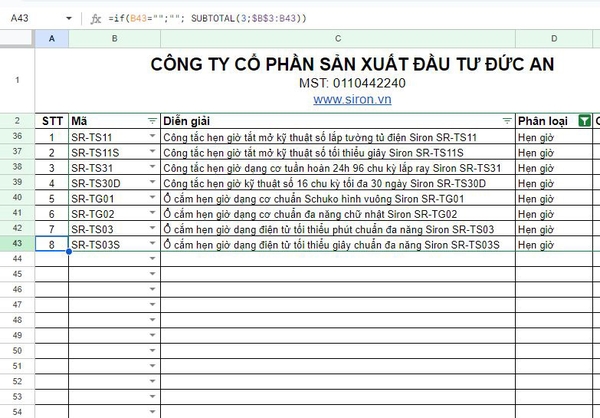Viewport: 600px width, 418px height.
Task: Select column B header
Action: (x=114, y=39)
